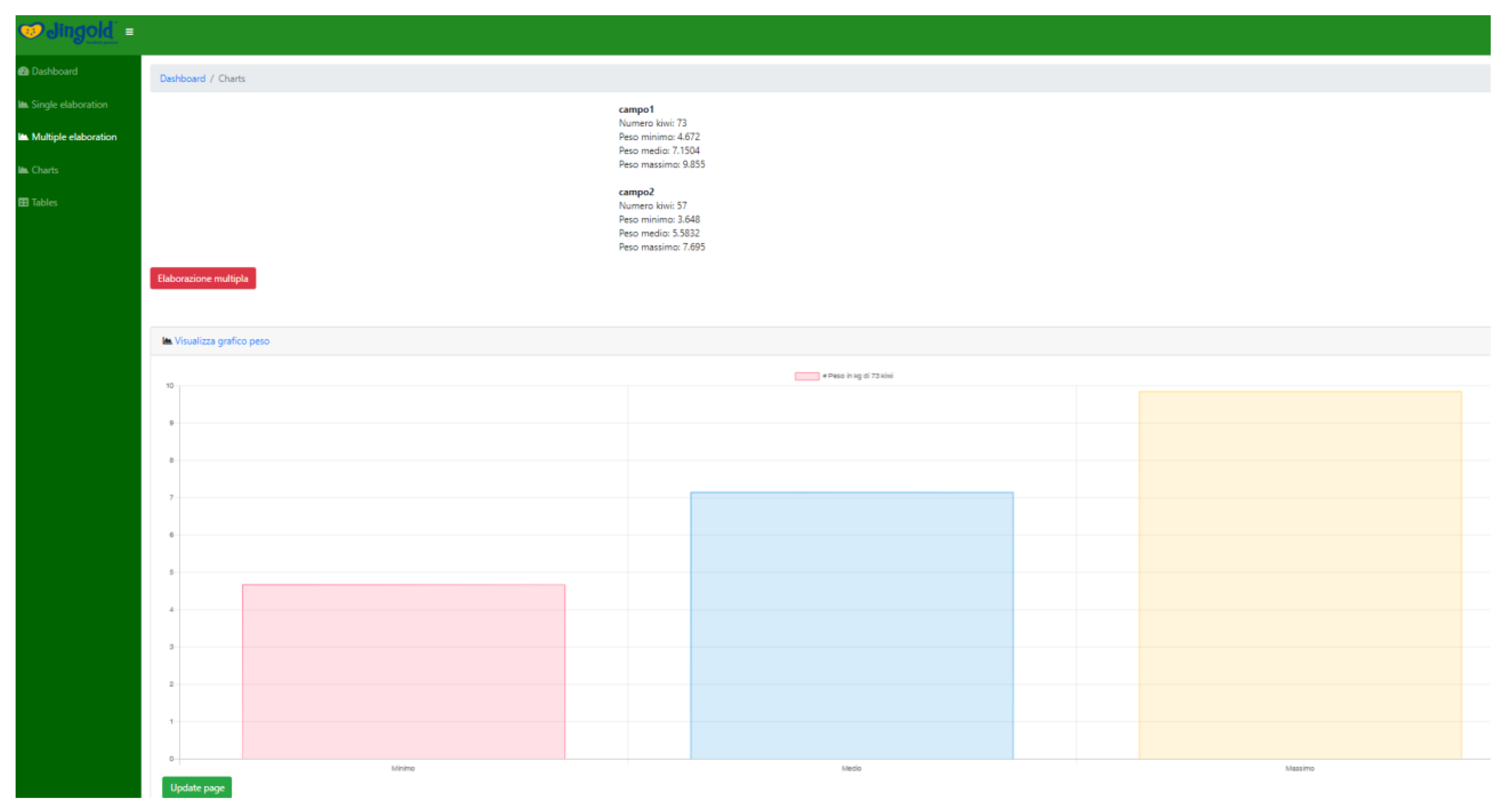The width and height of the screenshot is (1512, 812).
Task: Click the yellow Massimo bar
Action: 1300,575
